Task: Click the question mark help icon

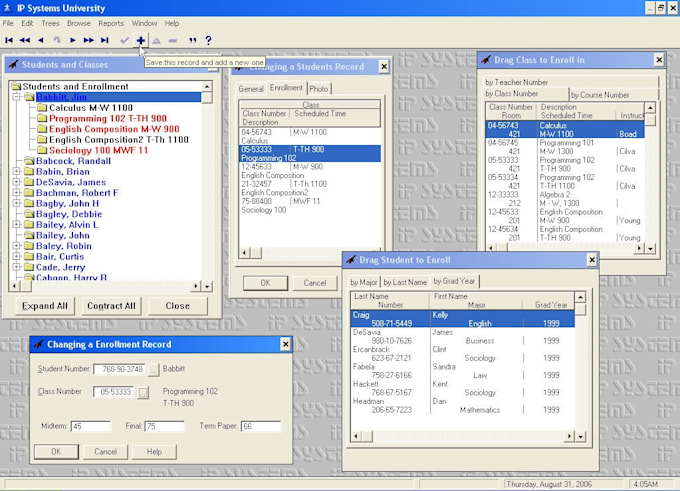Action: point(209,40)
